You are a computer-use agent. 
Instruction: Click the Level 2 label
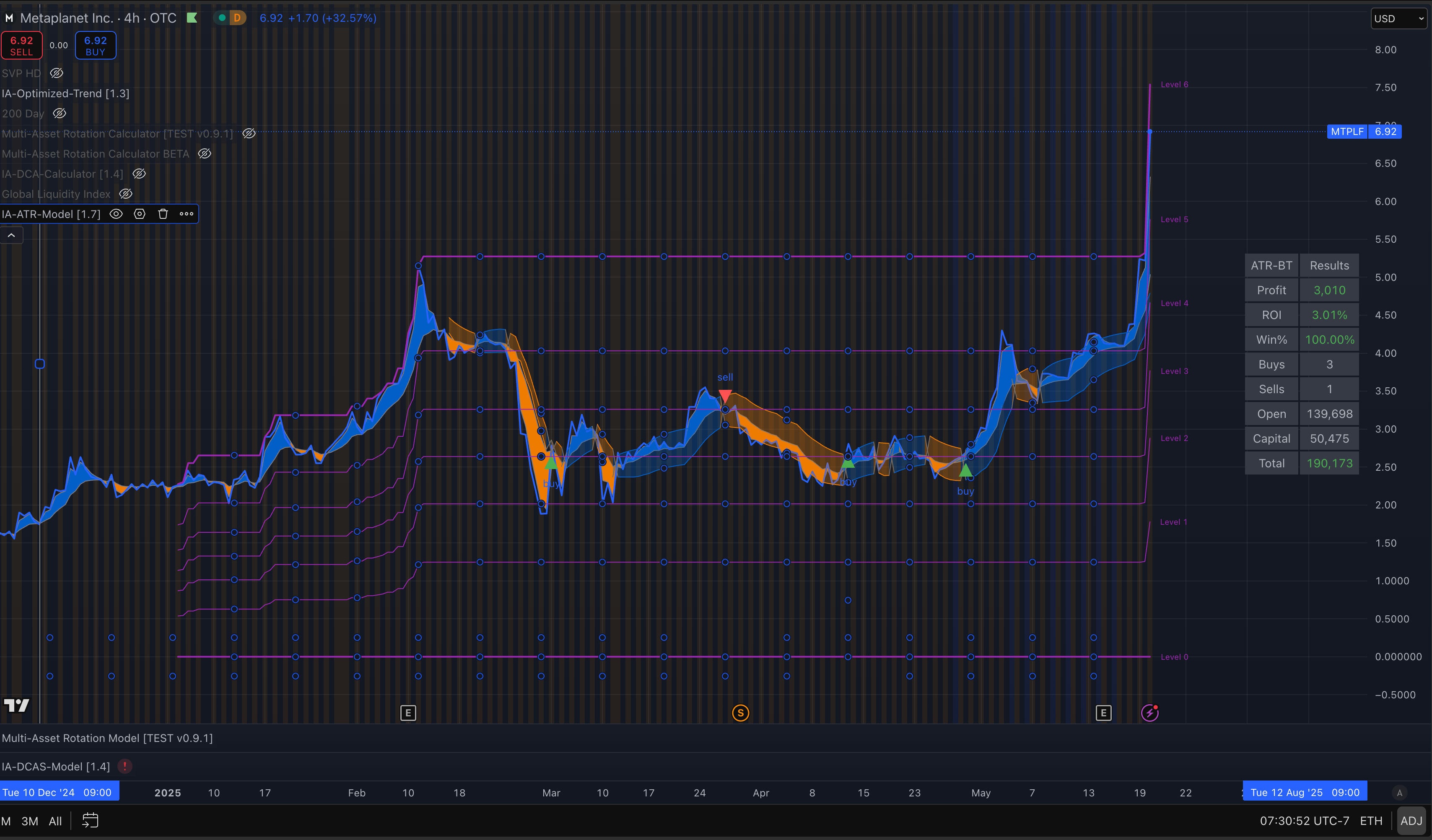tap(1174, 438)
